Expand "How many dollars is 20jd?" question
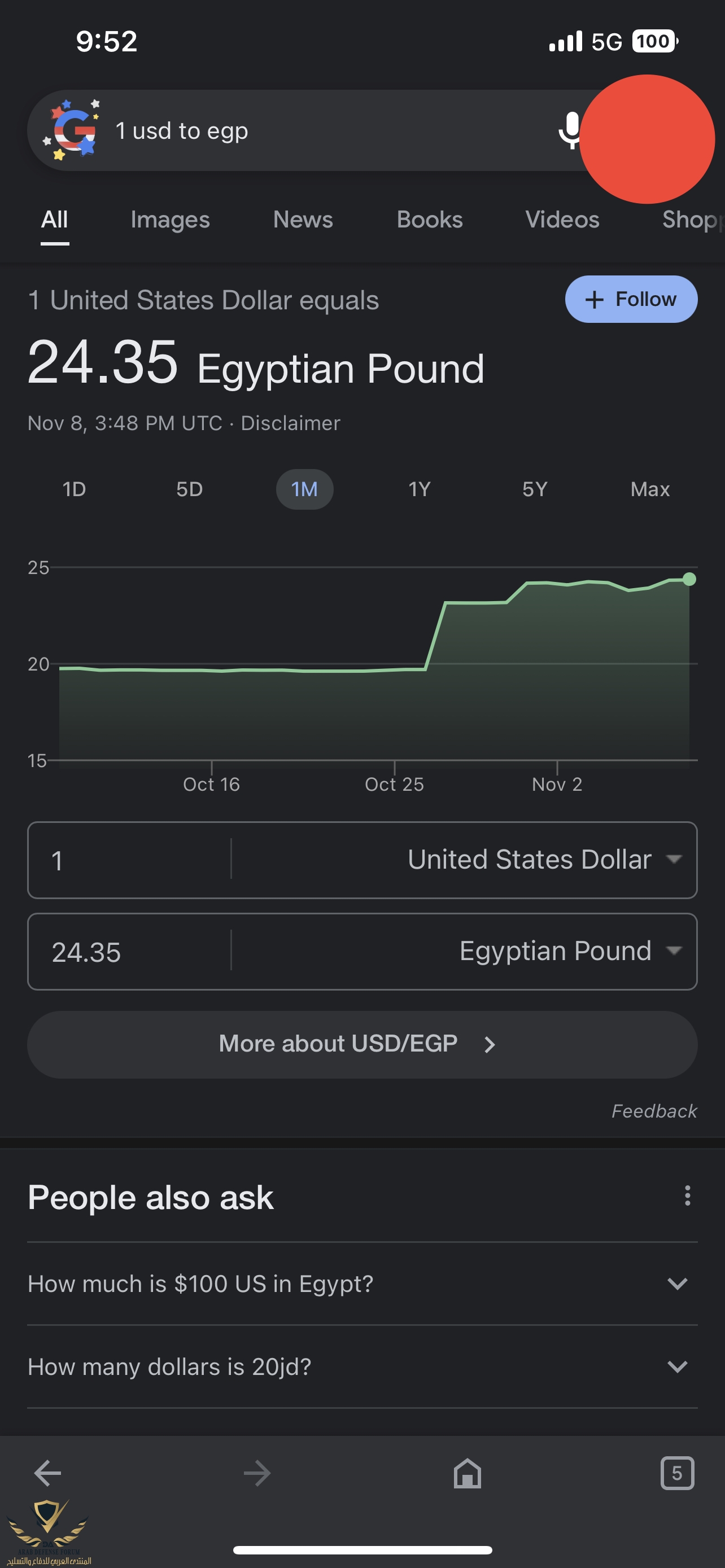Image resolution: width=725 pixels, height=1568 pixels. point(362,1367)
